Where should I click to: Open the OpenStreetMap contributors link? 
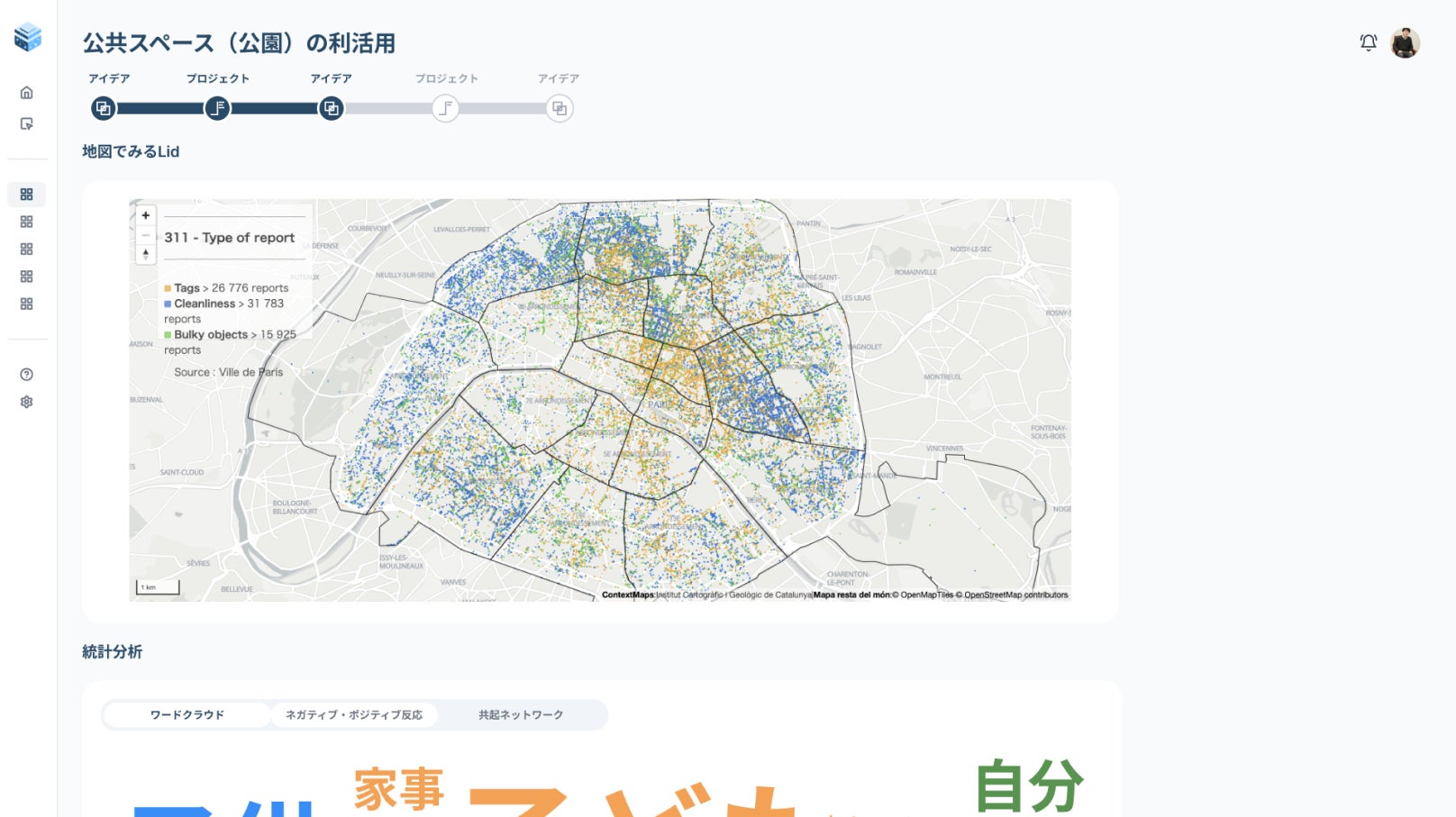pyautogui.click(x=1013, y=595)
